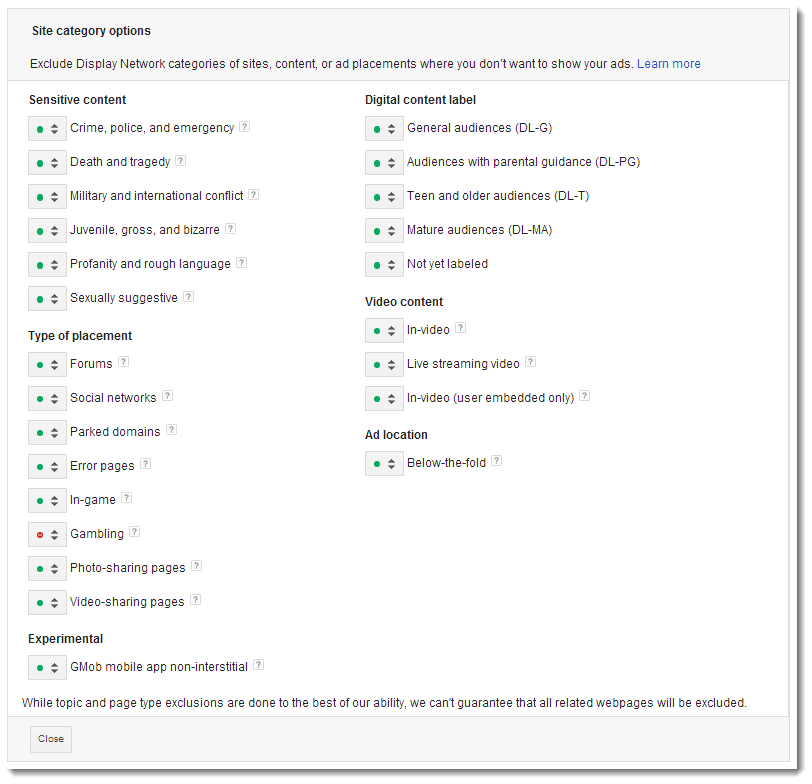Open status dropdown for Not yet labeled
Image resolution: width=812 pixels, height=784 pixels.
pos(384,265)
